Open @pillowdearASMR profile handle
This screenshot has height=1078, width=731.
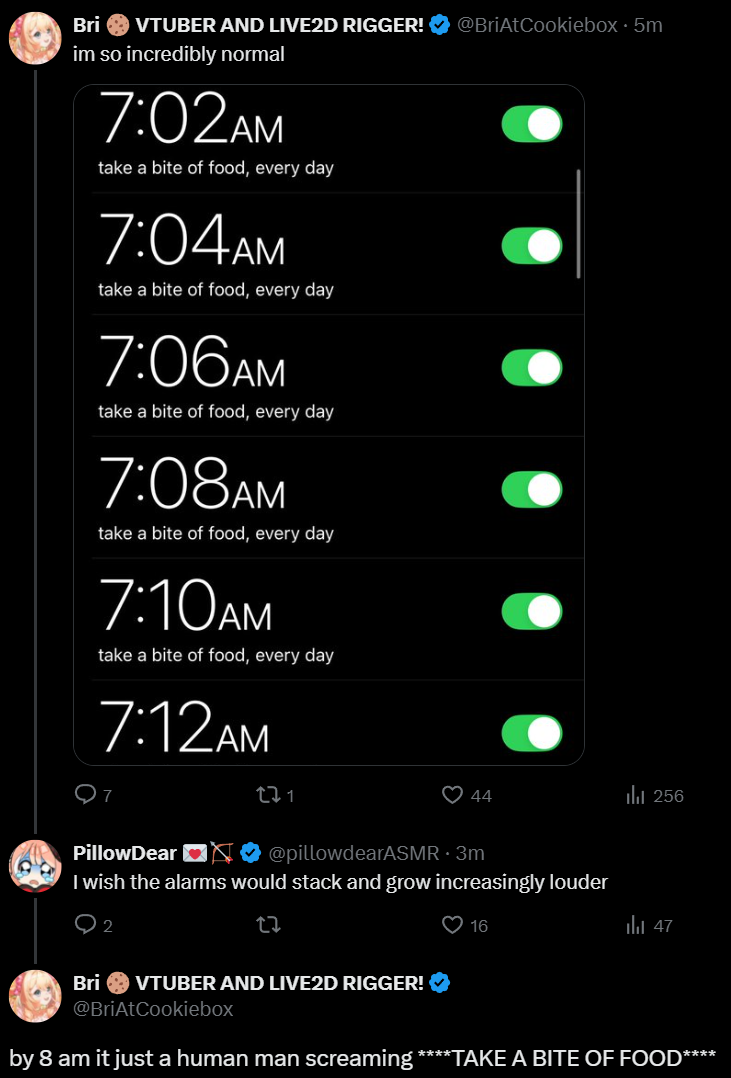coord(353,853)
